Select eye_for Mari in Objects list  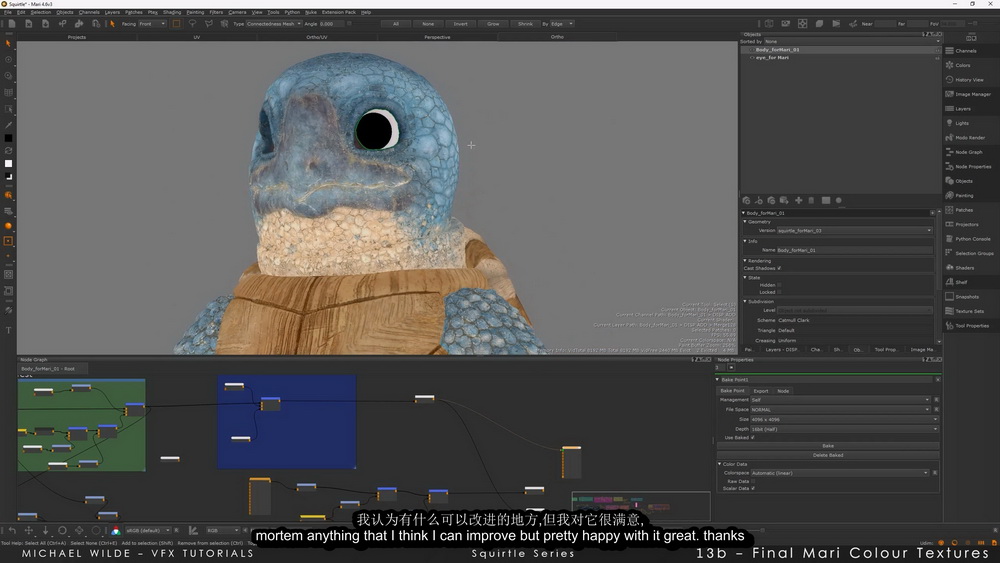click(772, 57)
